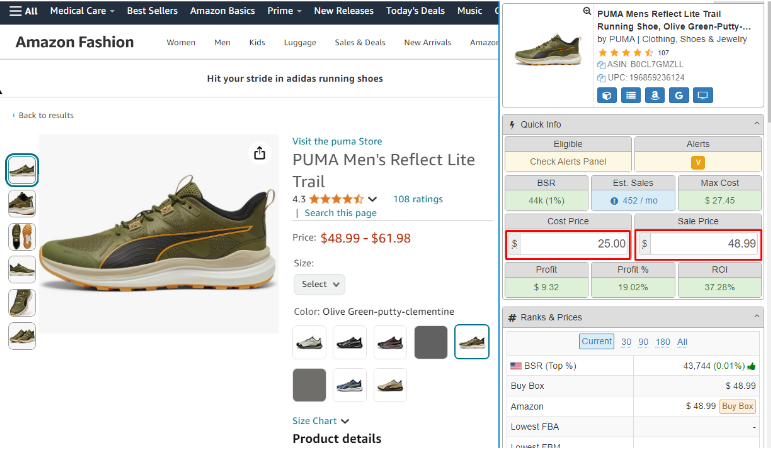Click the share icon on product image

[x=260, y=153]
